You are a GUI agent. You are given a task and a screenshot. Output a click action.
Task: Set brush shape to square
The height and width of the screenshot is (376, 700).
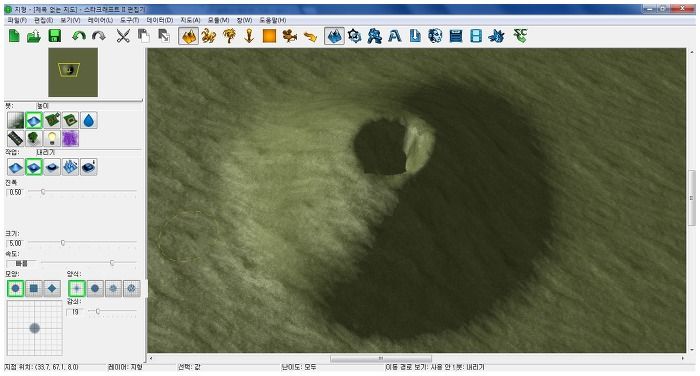tap(34, 288)
